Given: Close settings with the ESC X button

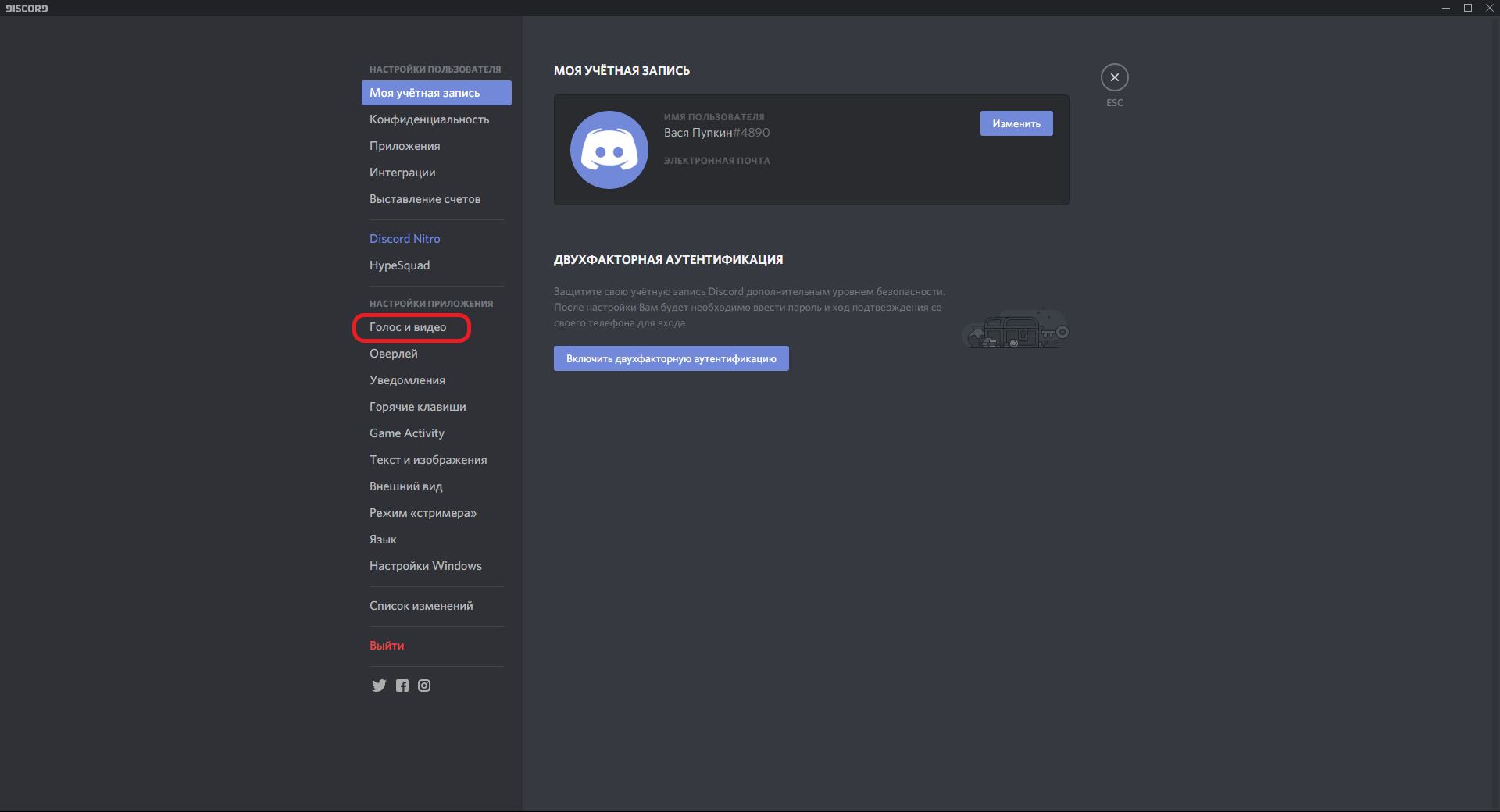Looking at the screenshot, I should [1115, 77].
